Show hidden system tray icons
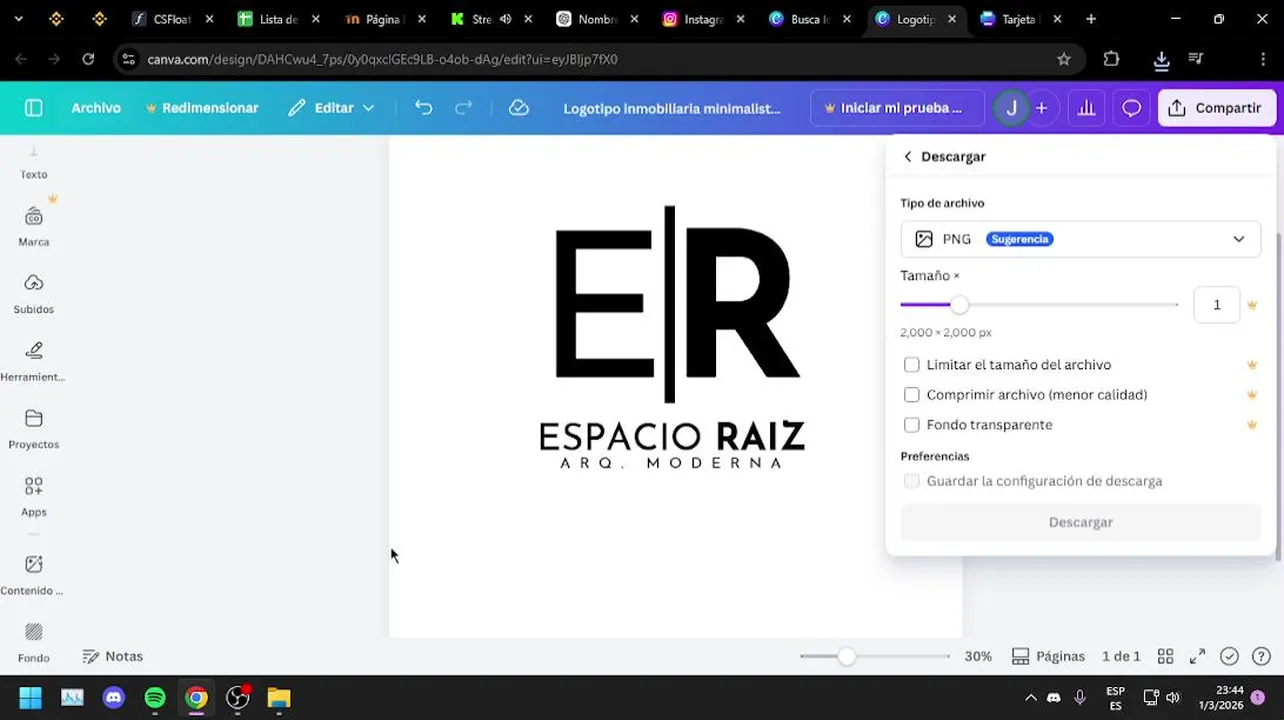This screenshot has height=720, width=1284. pos(1030,698)
